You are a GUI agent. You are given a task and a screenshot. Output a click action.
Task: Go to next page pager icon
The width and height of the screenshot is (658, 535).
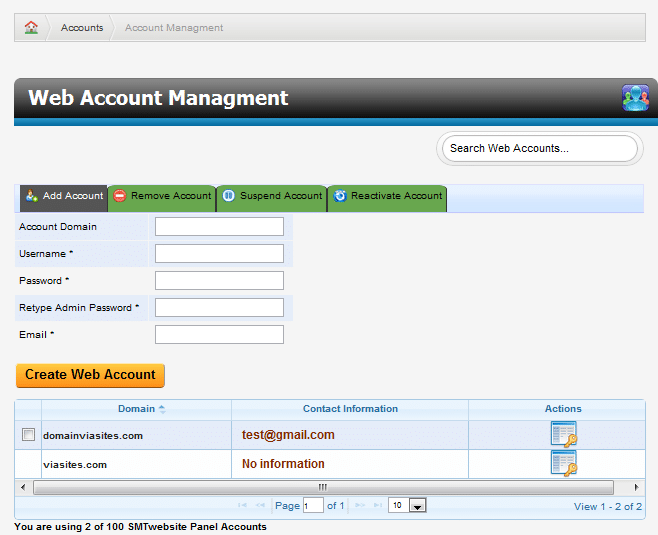pyautogui.click(x=360, y=506)
